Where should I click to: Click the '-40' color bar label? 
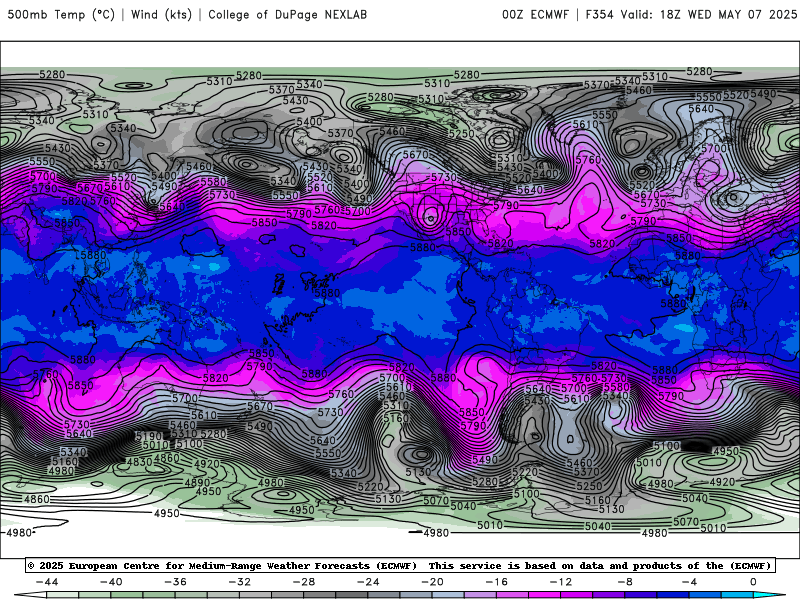pos(111,582)
